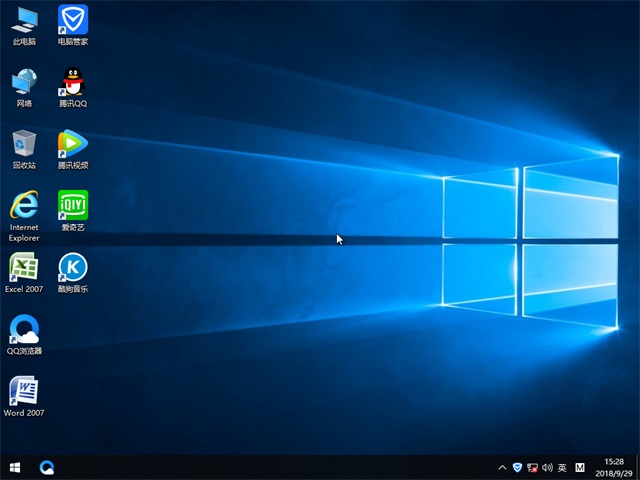Open the 腾讯QQ penguin shortcut

coord(72,82)
